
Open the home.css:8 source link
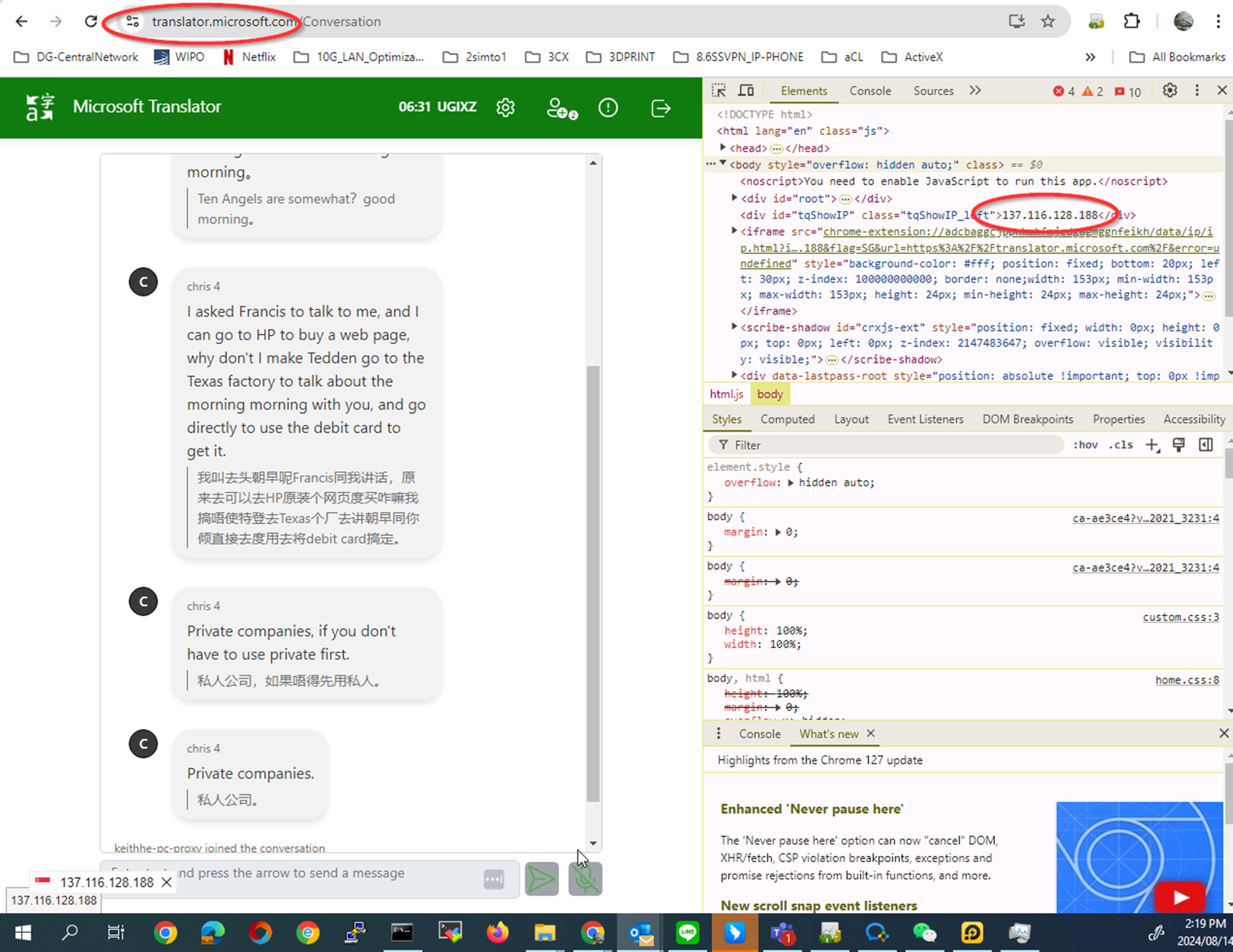pos(1187,680)
